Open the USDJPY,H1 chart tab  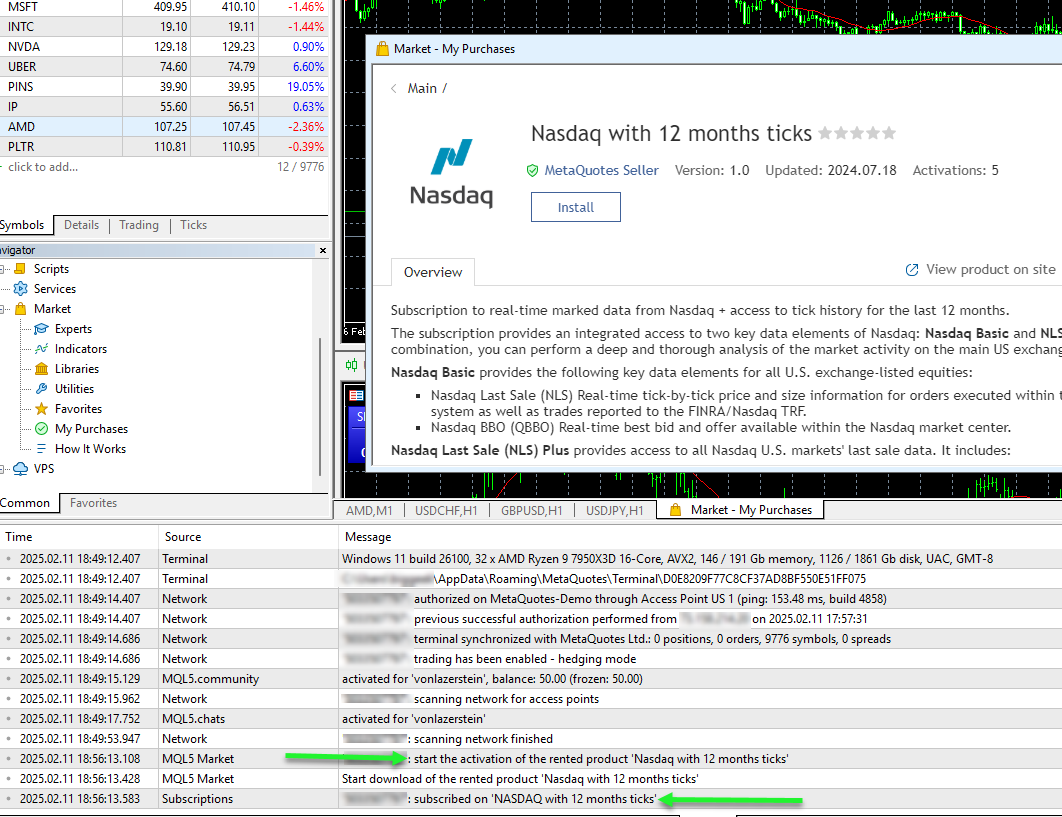tap(615, 510)
